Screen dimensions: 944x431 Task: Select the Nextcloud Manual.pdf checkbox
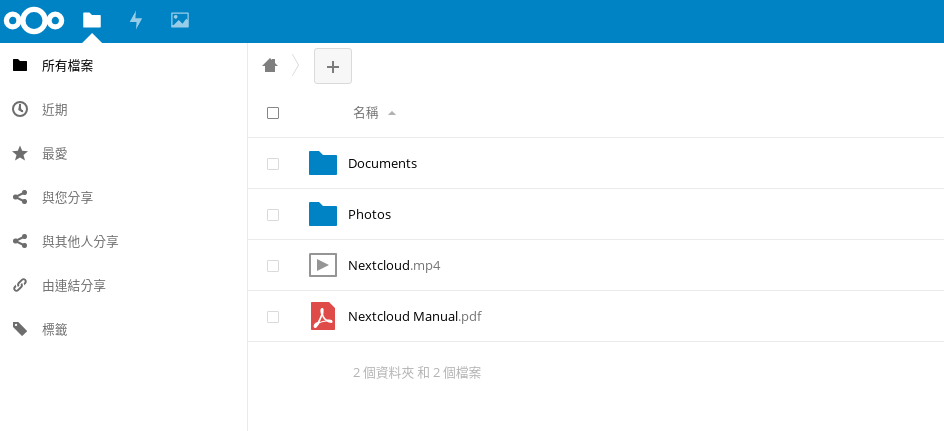click(273, 317)
